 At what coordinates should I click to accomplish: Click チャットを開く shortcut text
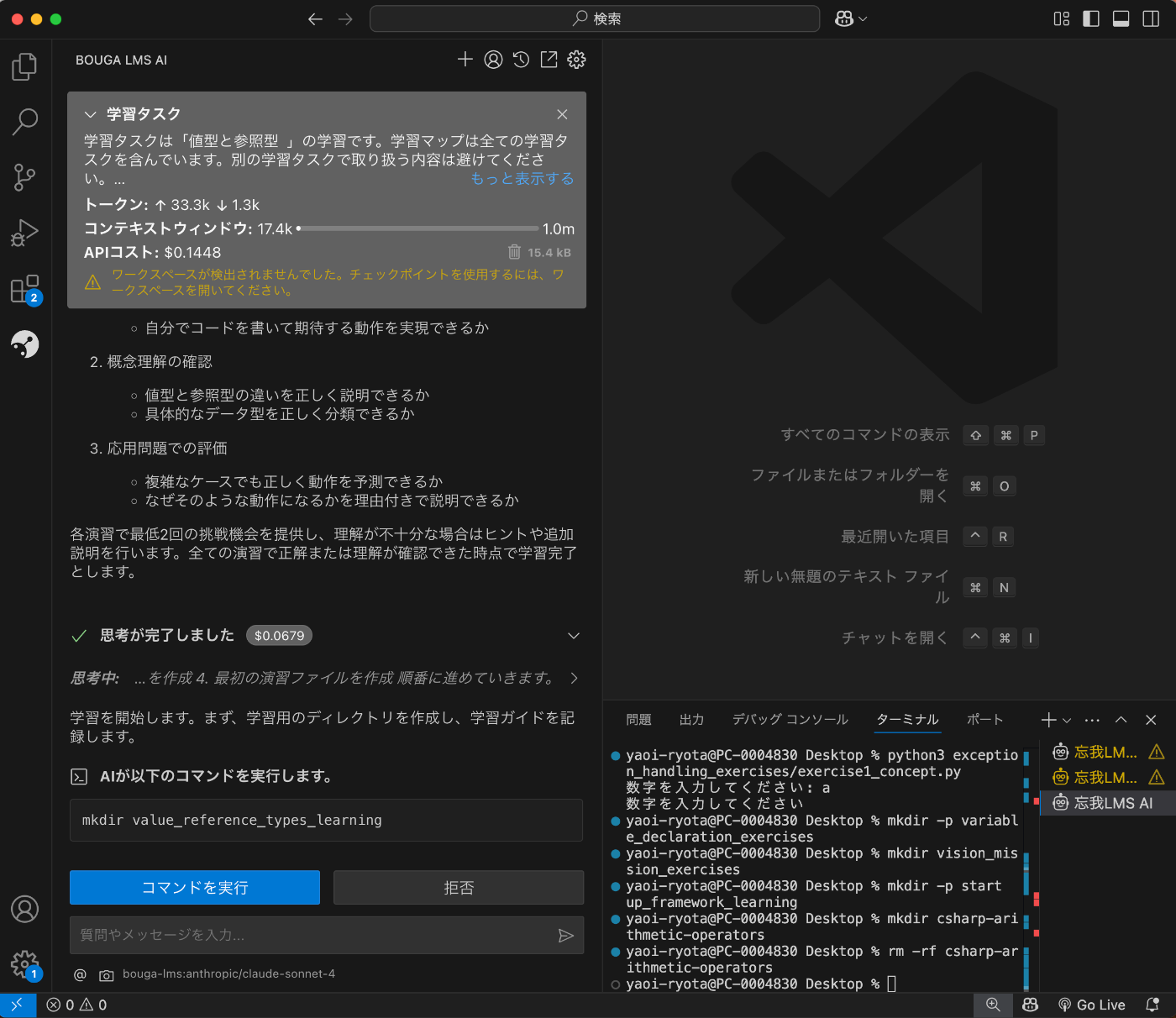click(895, 638)
